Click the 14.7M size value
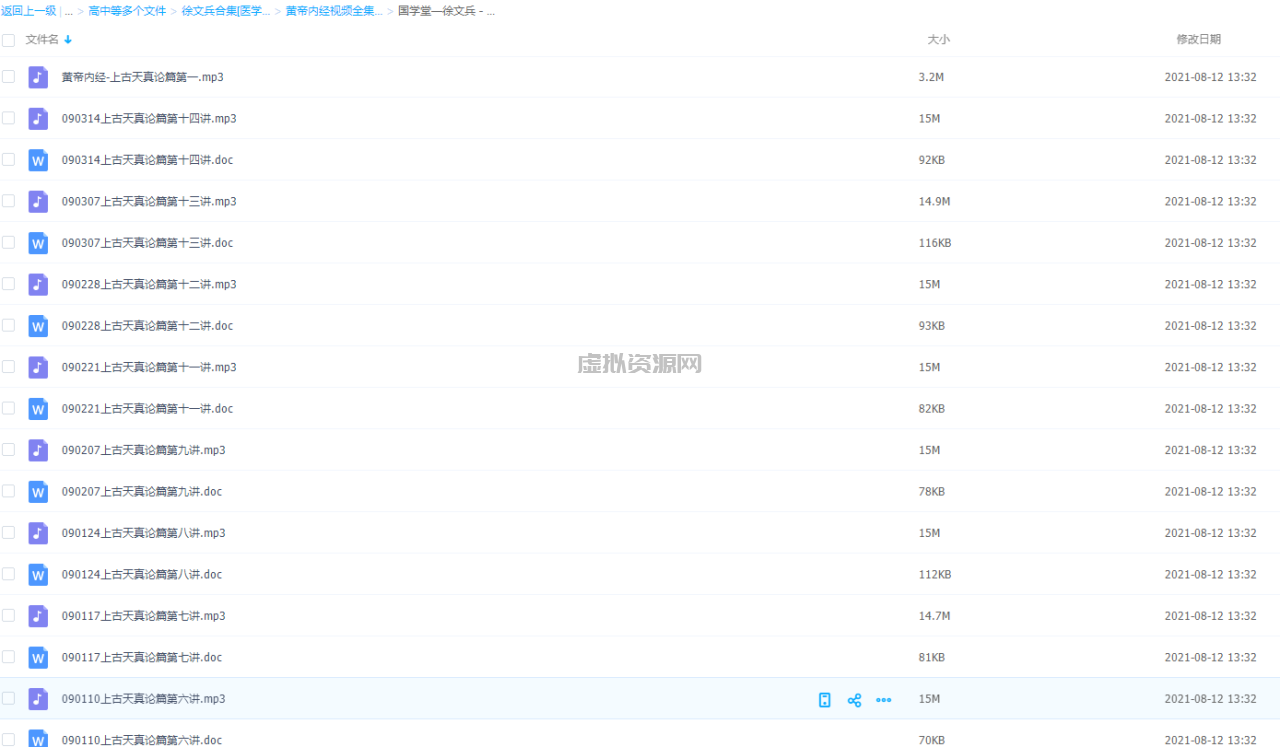This screenshot has height=747, width=1280. coord(934,616)
